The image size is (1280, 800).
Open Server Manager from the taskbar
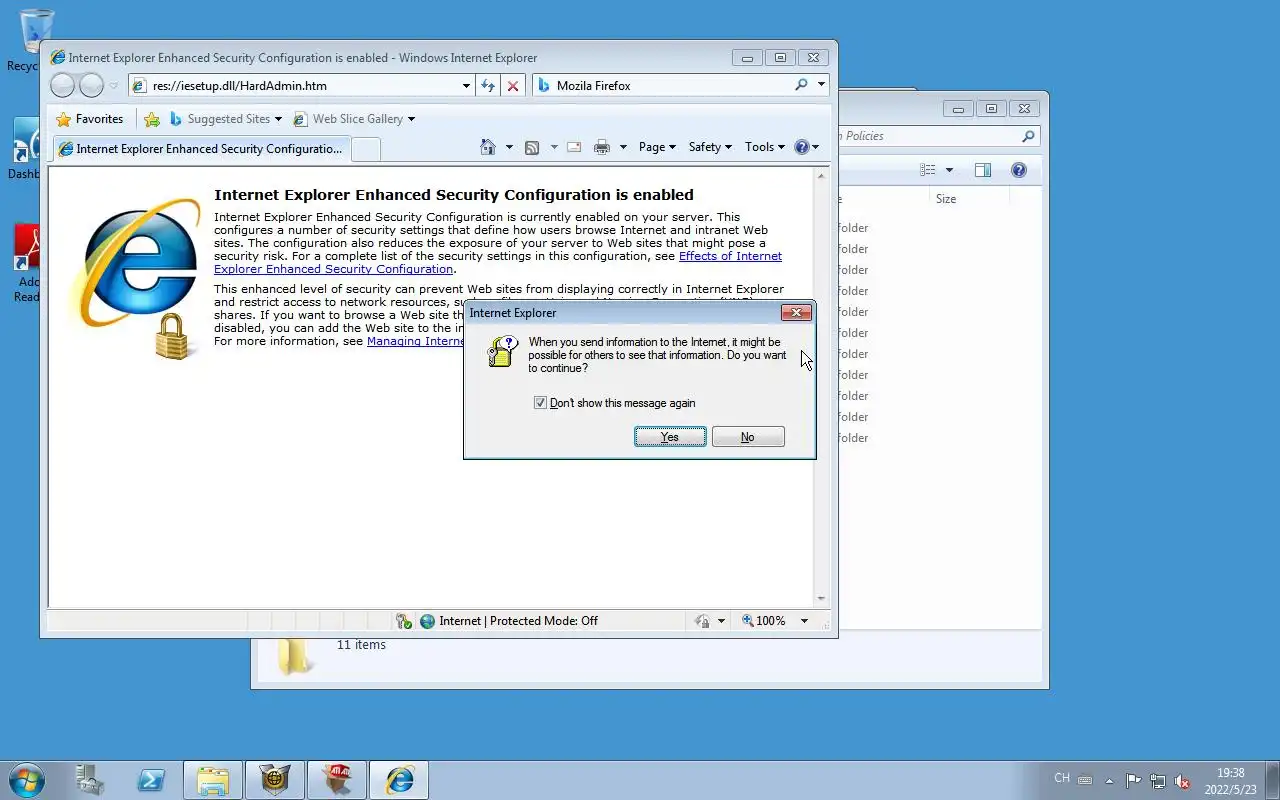point(90,780)
